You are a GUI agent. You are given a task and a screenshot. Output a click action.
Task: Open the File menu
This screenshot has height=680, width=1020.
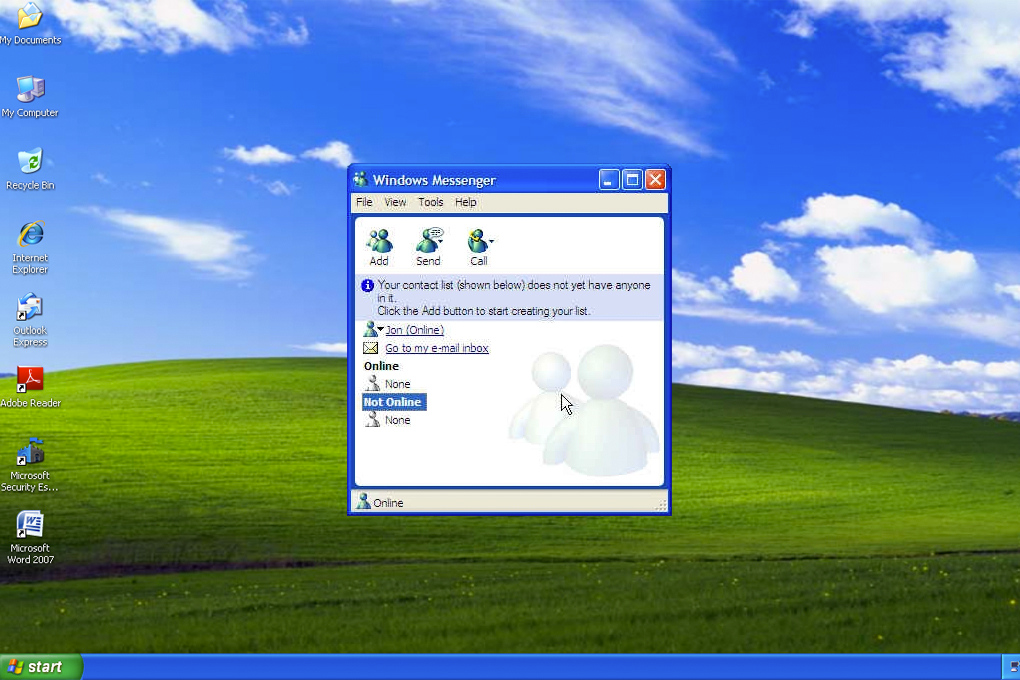[364, 202]
